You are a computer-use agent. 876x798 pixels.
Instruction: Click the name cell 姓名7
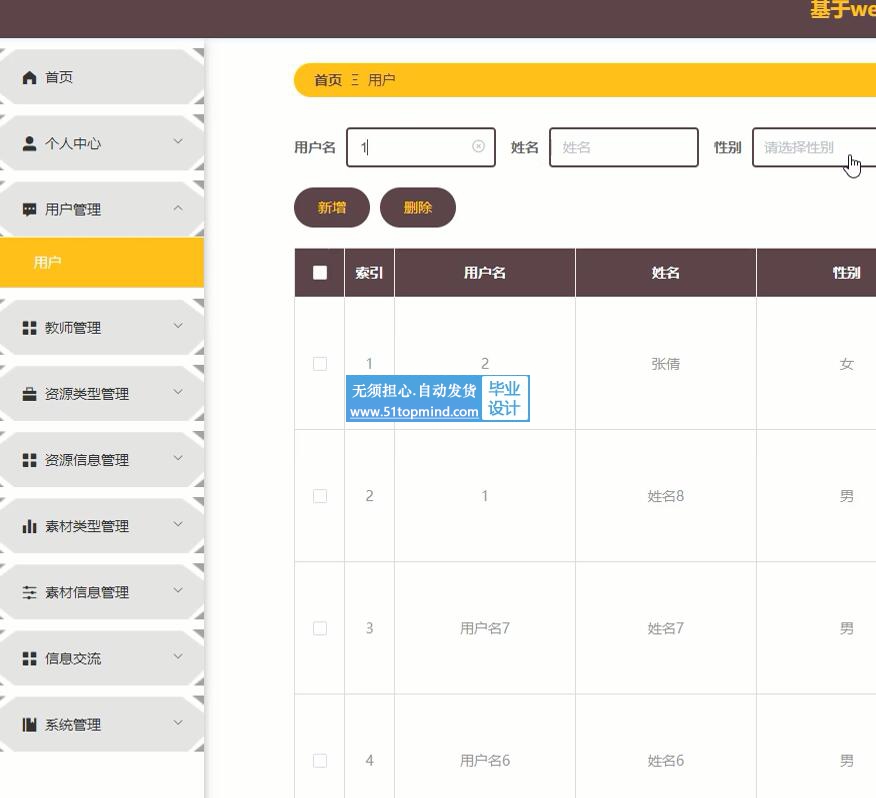665,629
